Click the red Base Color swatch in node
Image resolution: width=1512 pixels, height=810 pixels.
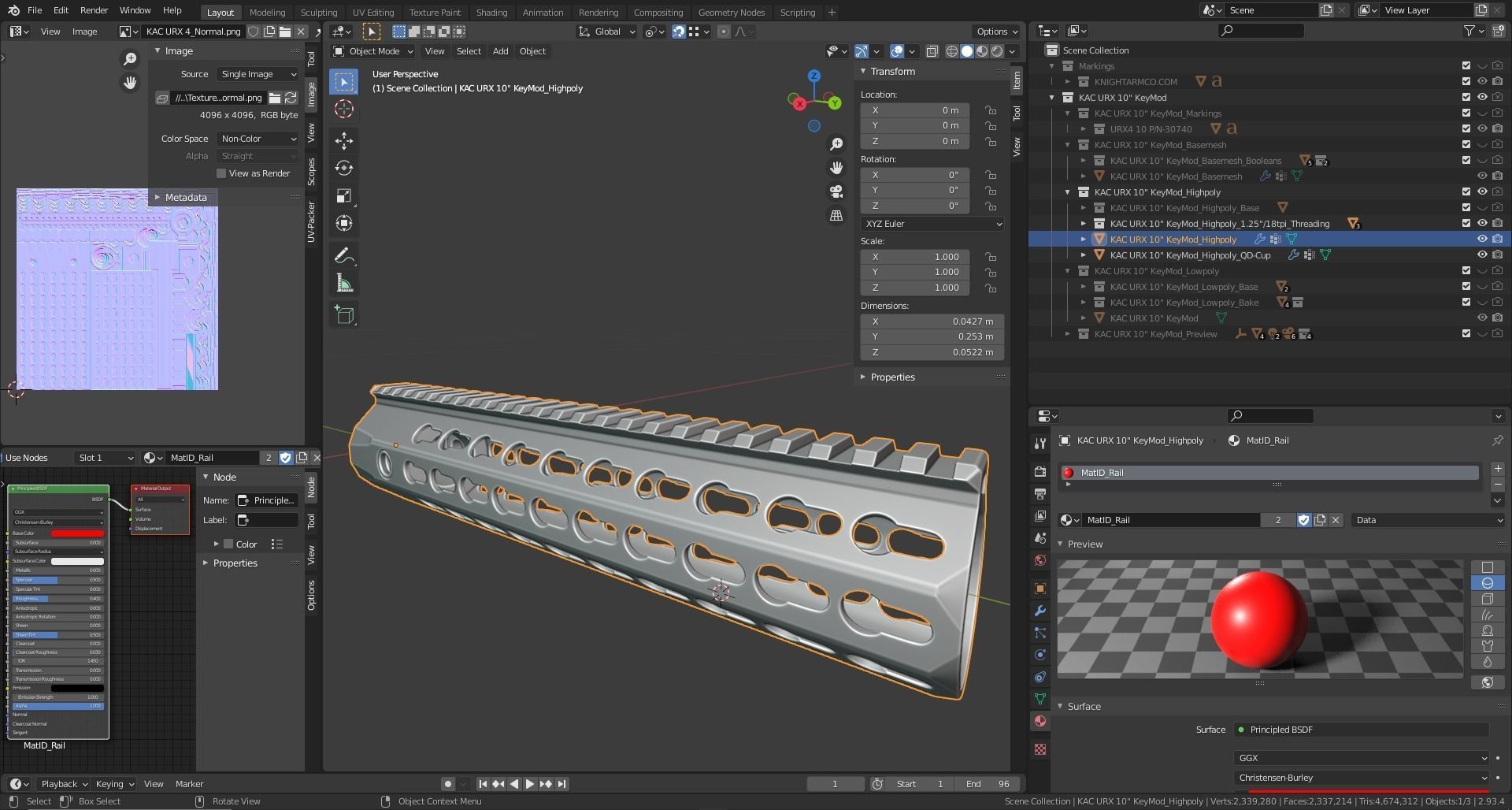tap(77, 533)
